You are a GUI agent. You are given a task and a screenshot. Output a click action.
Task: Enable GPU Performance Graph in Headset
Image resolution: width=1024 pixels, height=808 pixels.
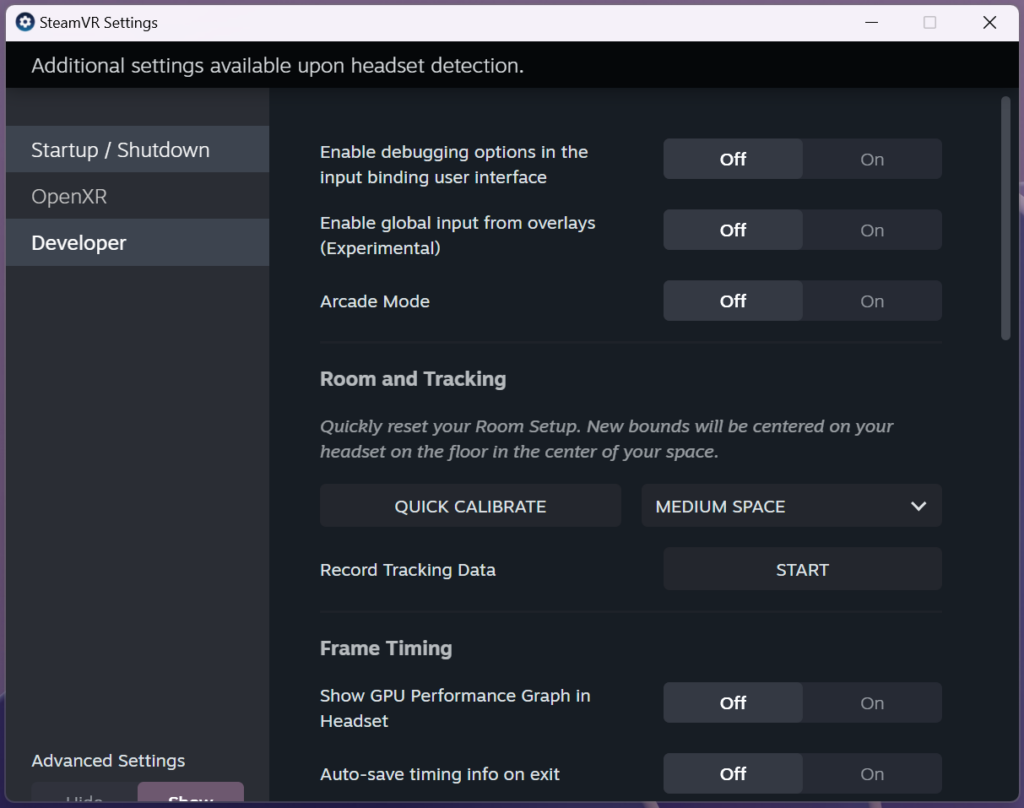coord(871,703)
